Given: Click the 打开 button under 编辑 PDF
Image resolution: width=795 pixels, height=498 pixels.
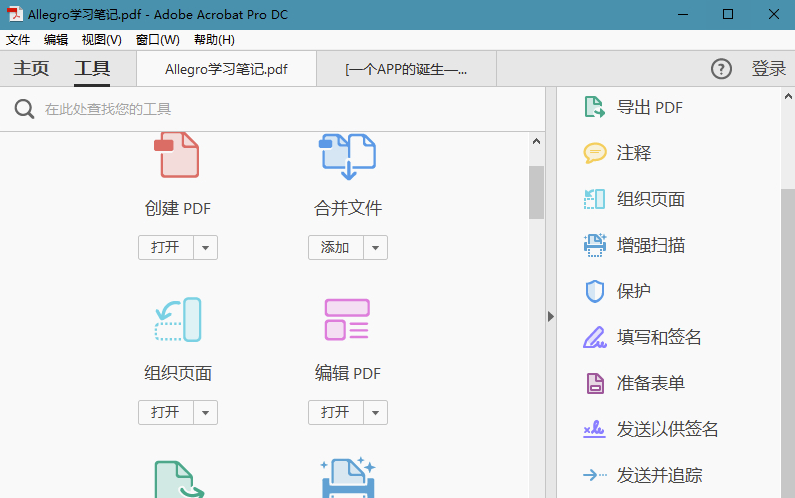Looking at the screenshot, I should tap(336, 412).
